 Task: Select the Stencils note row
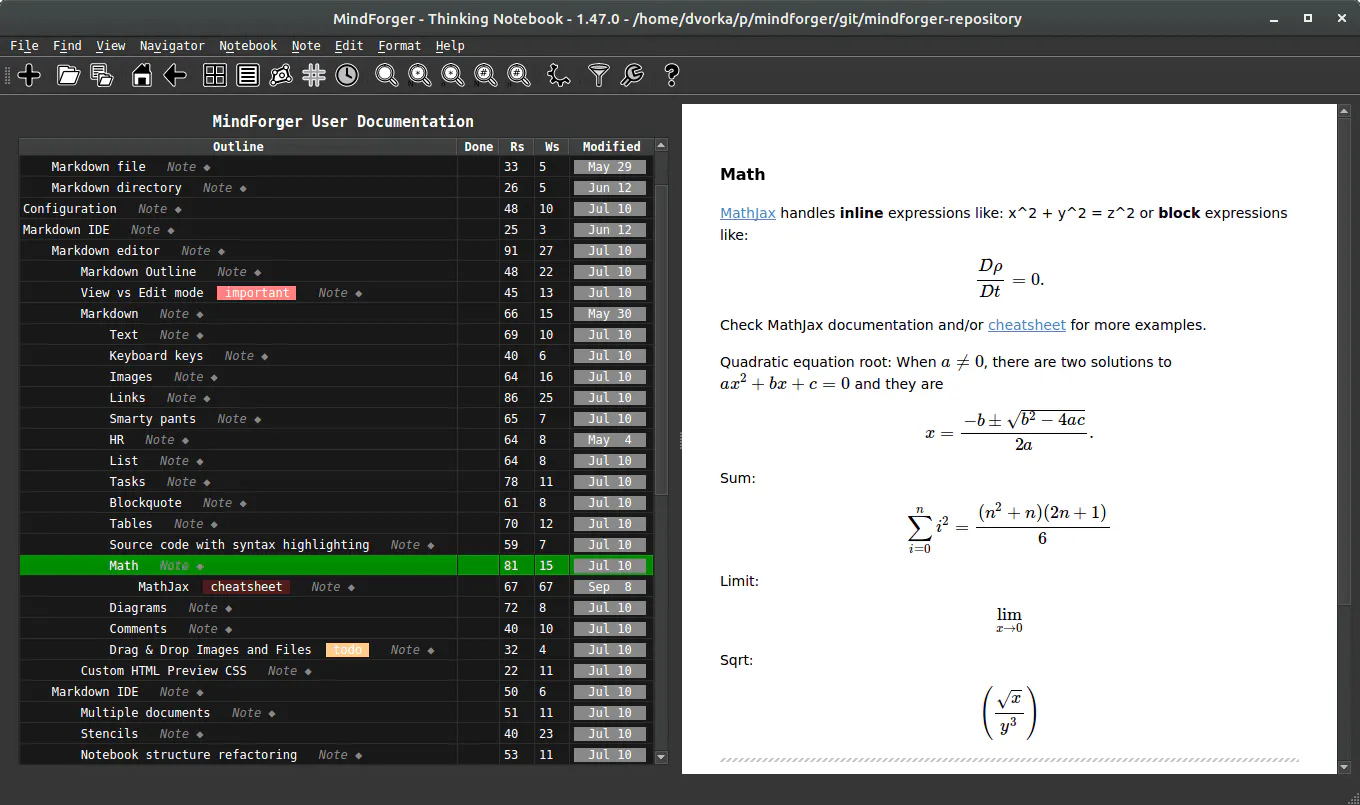click(336, 734)
